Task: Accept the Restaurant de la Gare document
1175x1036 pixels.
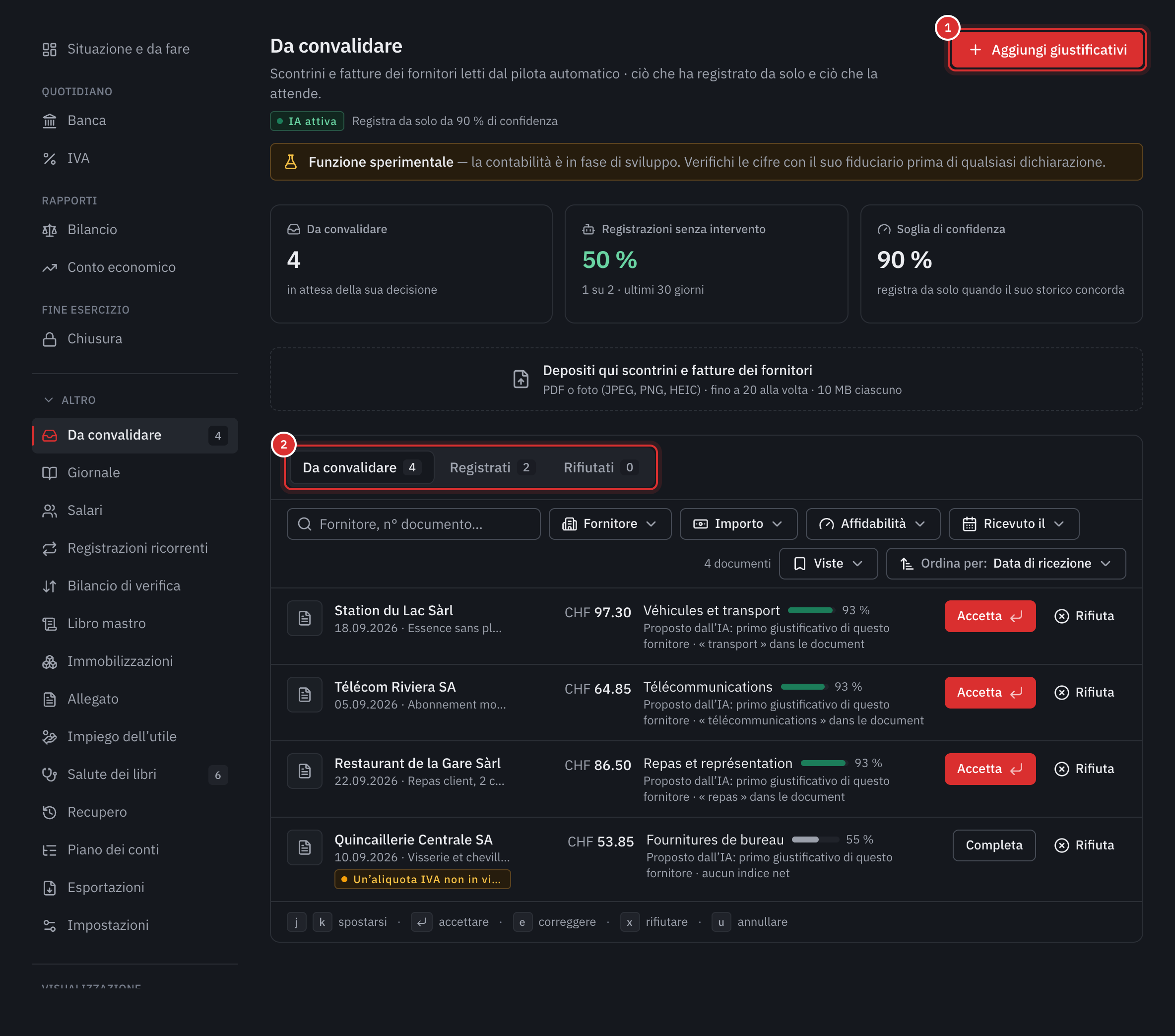Action: (990, 769)
